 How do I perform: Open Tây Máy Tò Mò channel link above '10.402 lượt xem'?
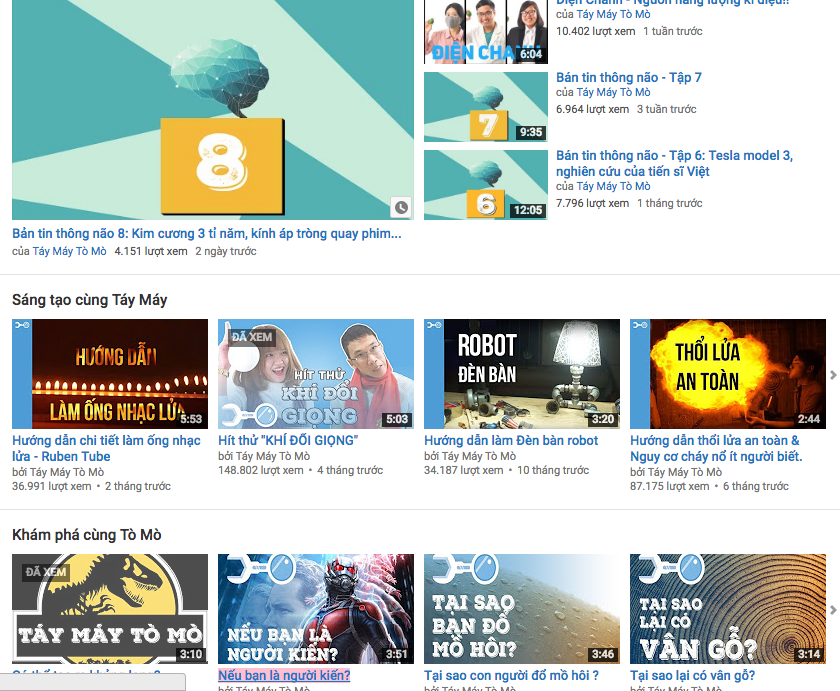[613, 14]
